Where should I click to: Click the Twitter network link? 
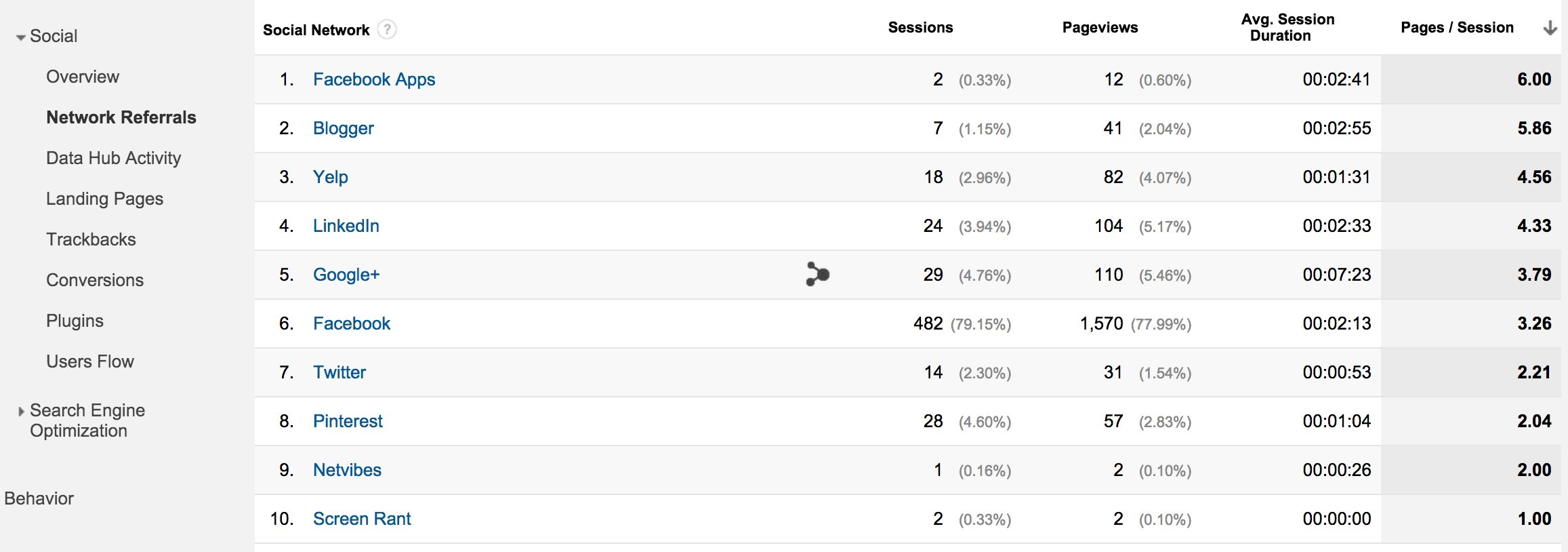coord(339,372)
